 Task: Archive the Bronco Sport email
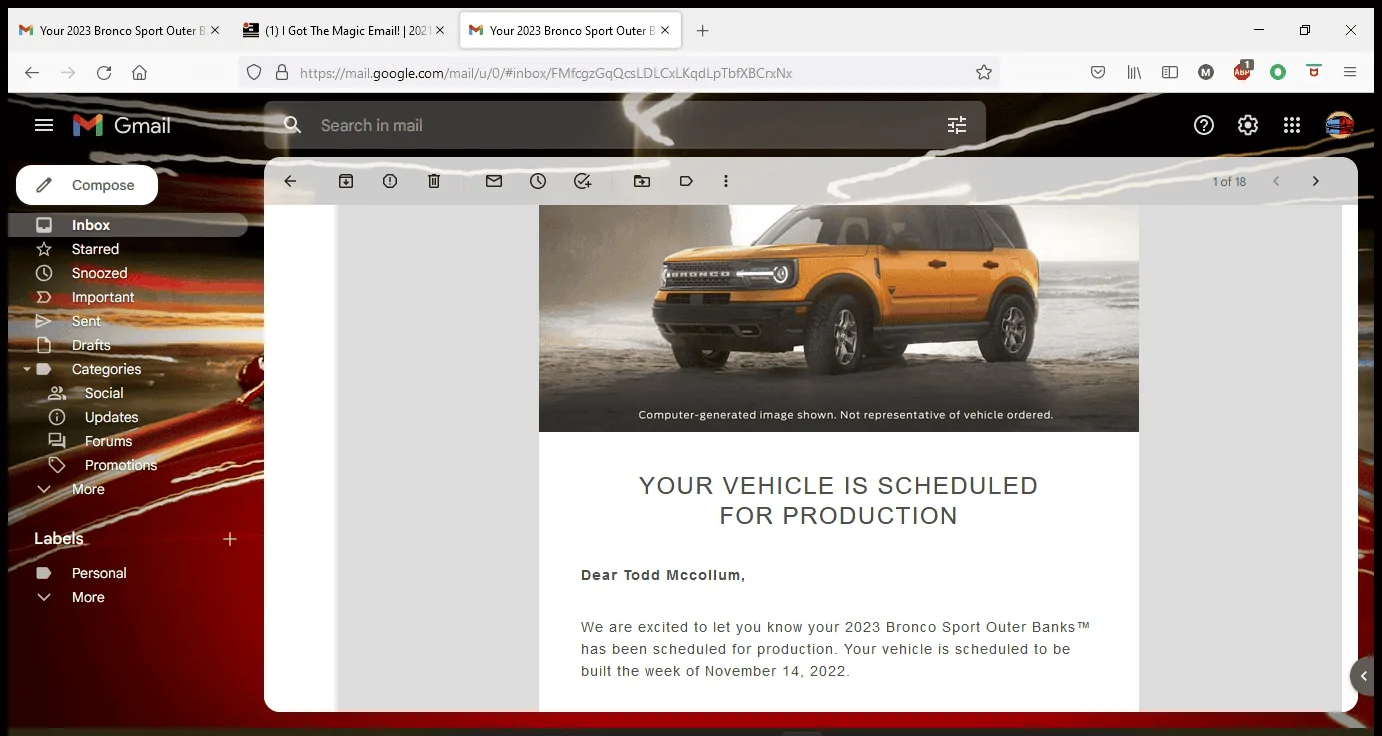(x=345, y=181)
